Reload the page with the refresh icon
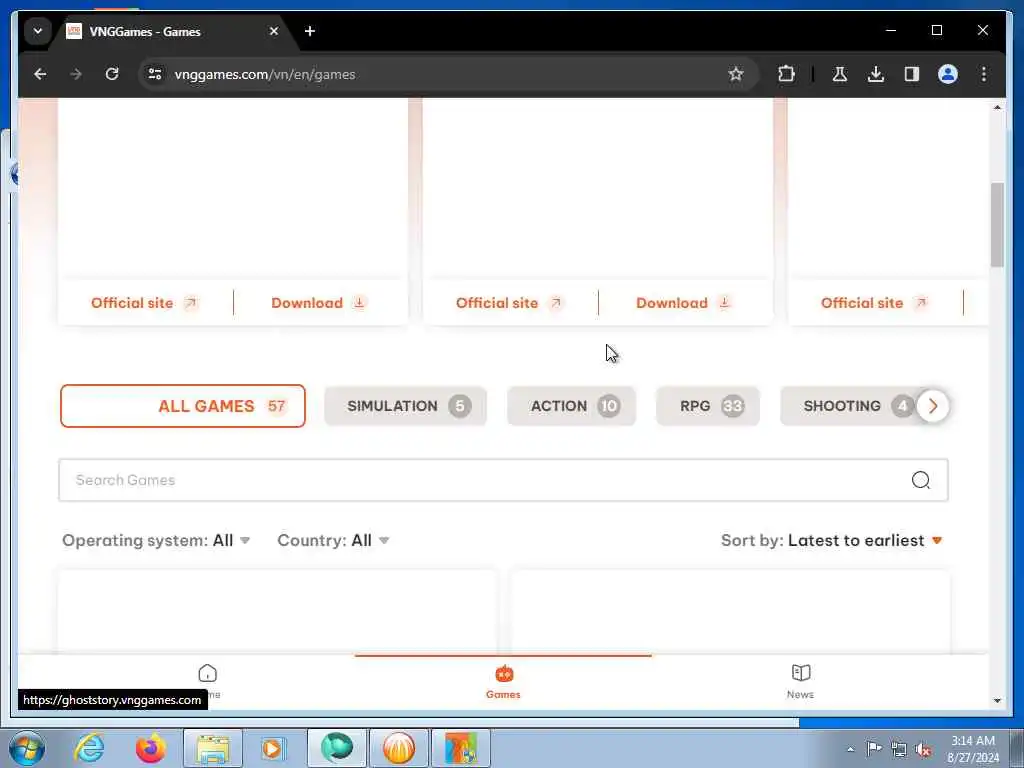This screenshot has height=768, width=1024. tap(112, 74)
